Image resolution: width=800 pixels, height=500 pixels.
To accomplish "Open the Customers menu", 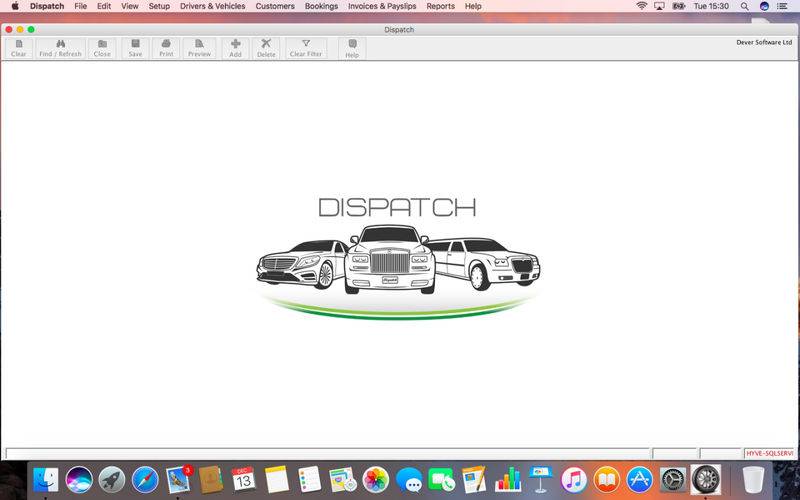I will coord(275,6).
